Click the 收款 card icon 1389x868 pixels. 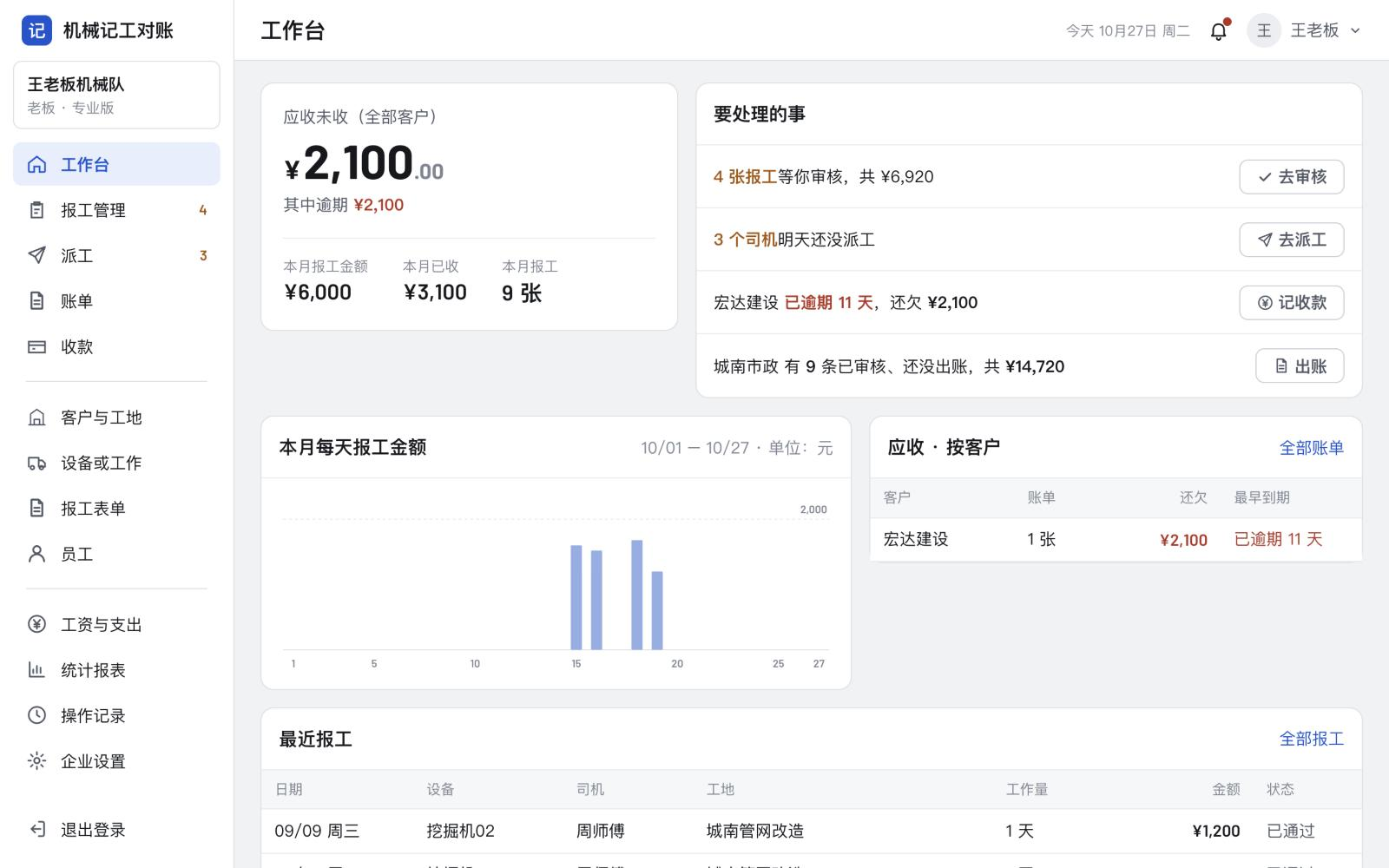(x=36, y=346)
